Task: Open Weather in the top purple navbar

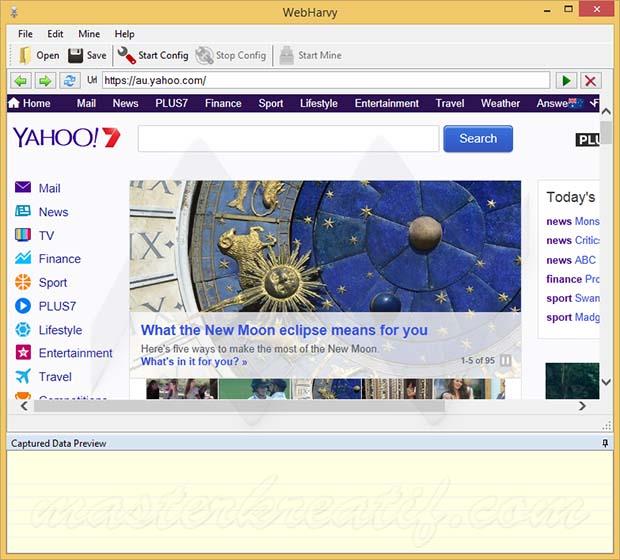Action: click(500, 103)
